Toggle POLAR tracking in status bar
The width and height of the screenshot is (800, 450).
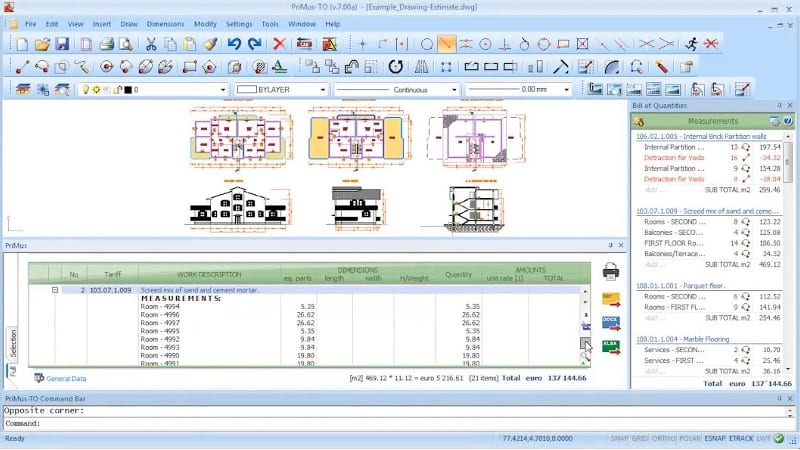click(690, 438)
